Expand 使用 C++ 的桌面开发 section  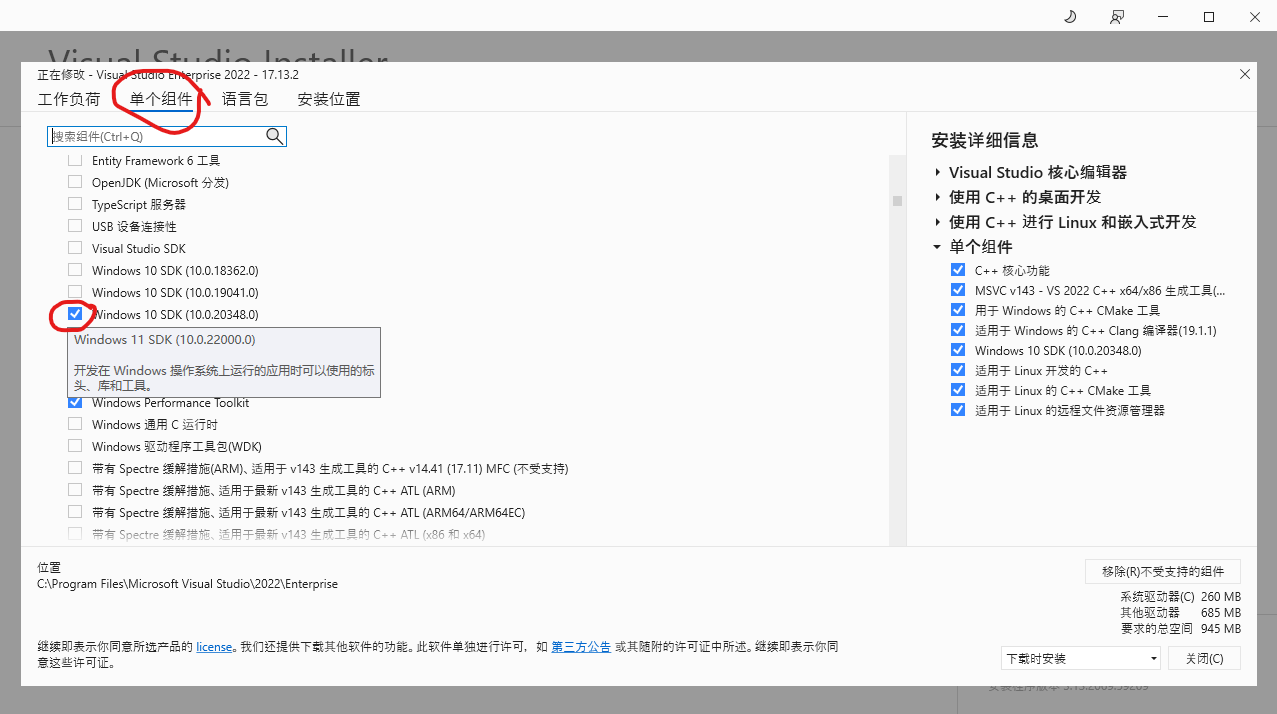pos(937,197)
